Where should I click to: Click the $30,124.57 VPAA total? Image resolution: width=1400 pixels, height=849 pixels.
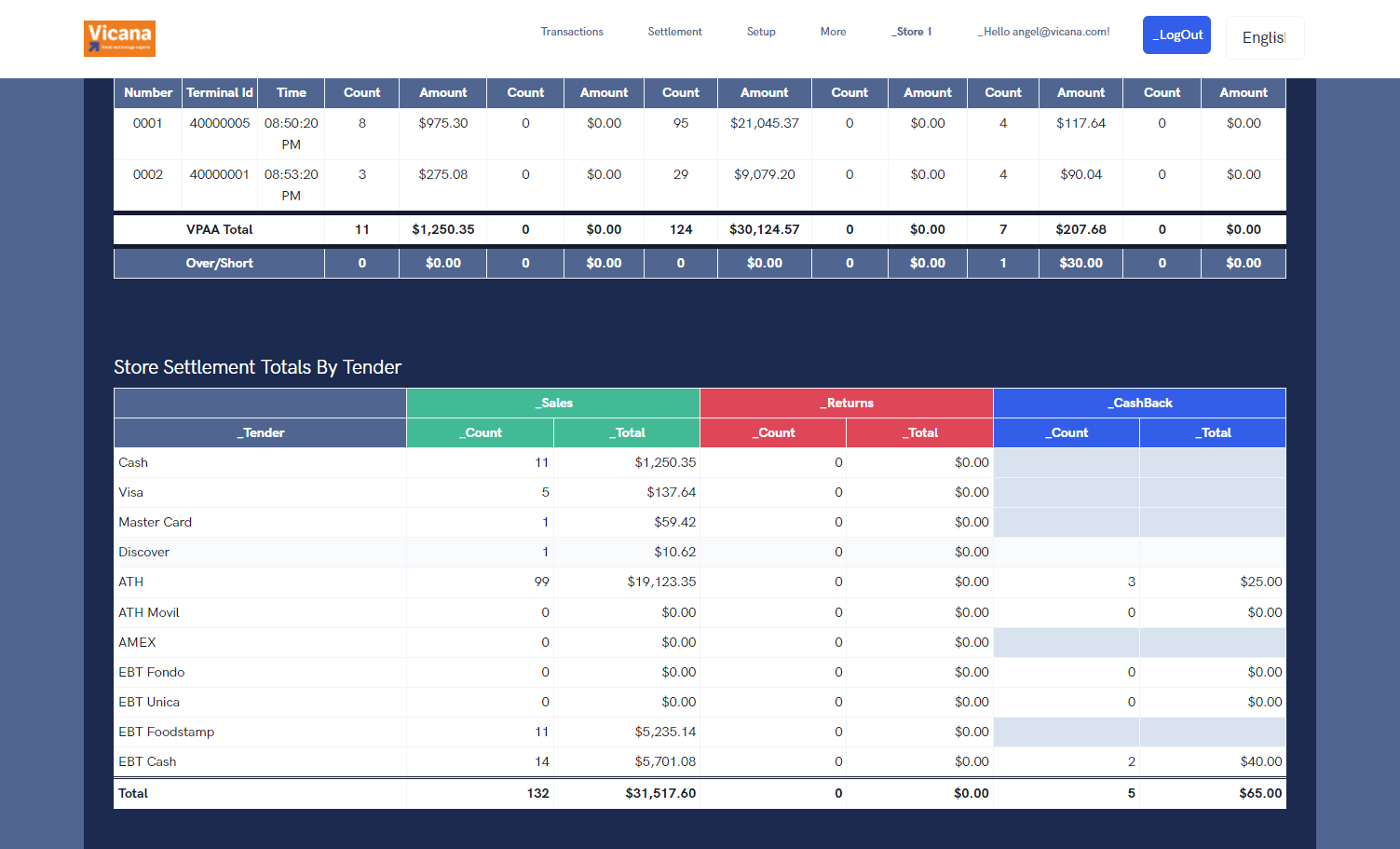pos(765,229)
